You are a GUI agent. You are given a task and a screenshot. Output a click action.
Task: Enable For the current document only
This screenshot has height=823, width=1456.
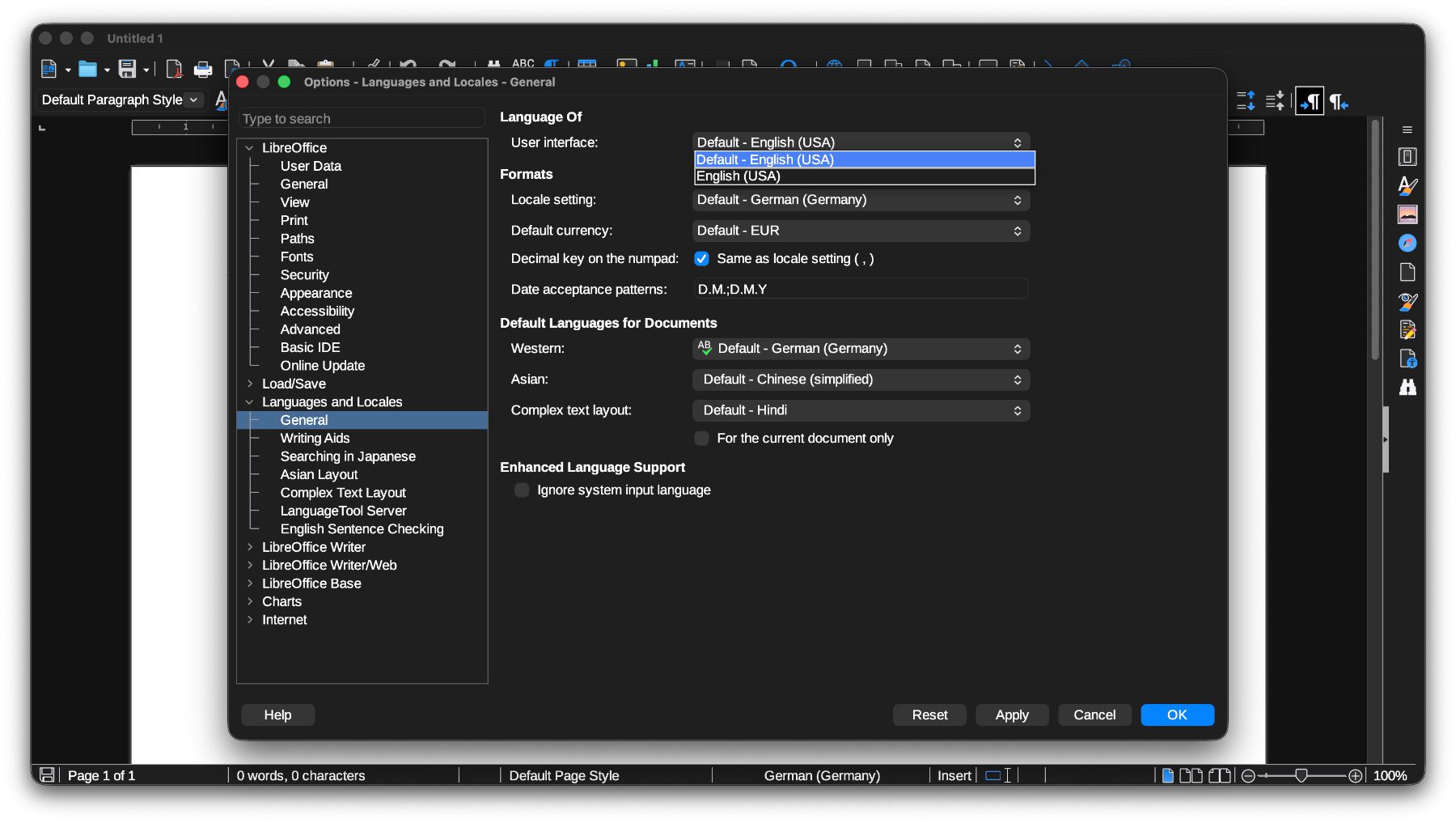pyautogui.click(x=701, y=439)
